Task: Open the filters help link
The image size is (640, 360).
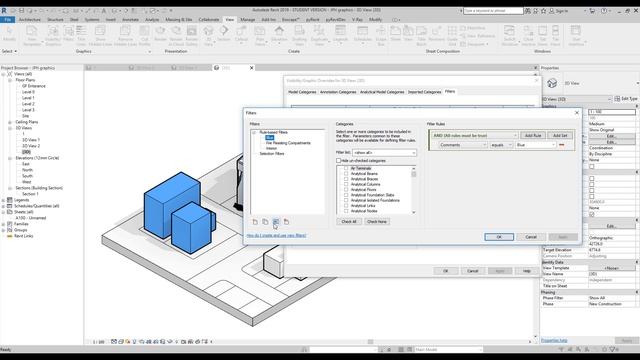Action: click(276, 236)
